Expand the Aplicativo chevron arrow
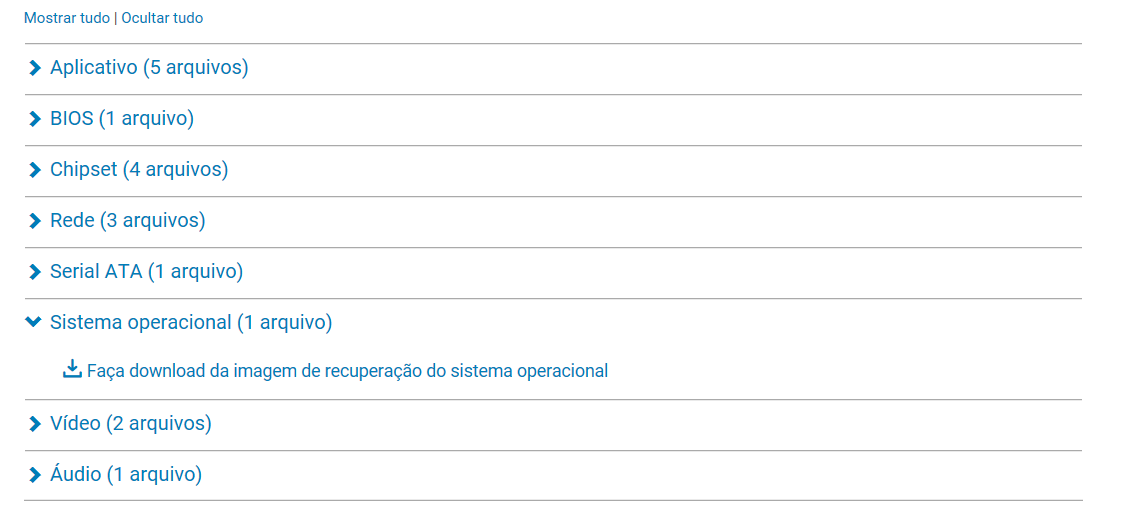Viewport: 1123px width, 525px height. click(x=34, y=68)
